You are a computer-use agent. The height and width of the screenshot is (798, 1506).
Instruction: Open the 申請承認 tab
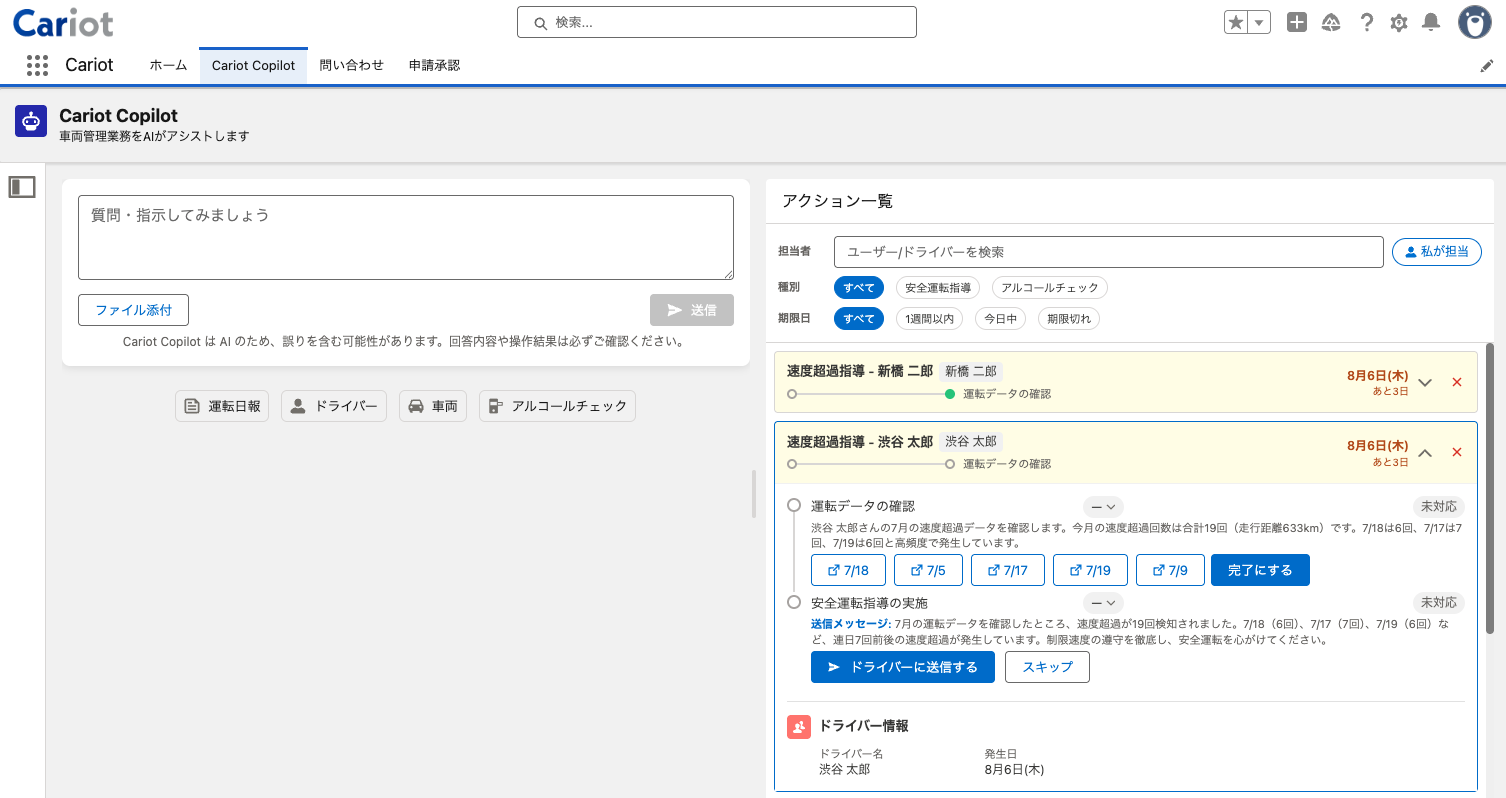pyautogui.click(x=435, y=65)
